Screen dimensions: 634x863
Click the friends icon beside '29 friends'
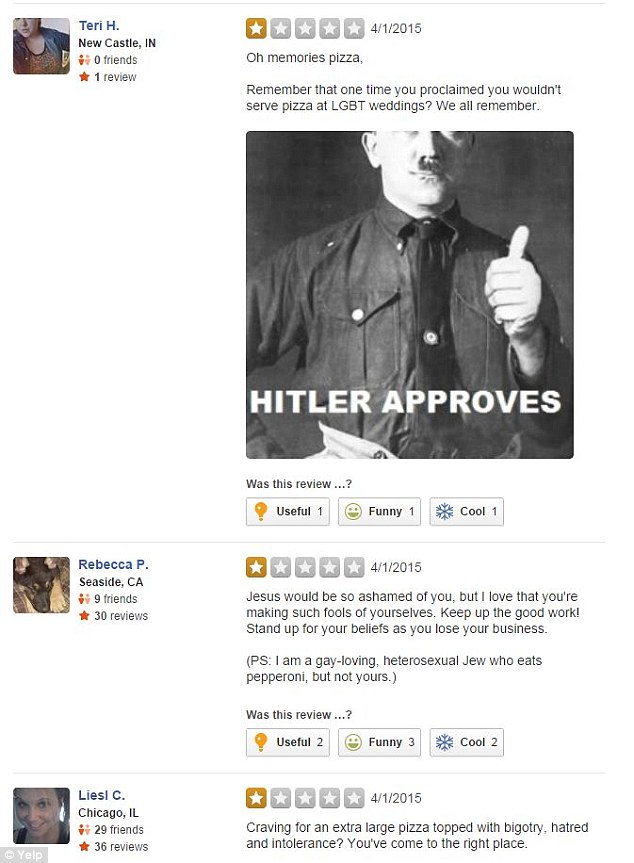pyautogui.click(x=84, y=829)
